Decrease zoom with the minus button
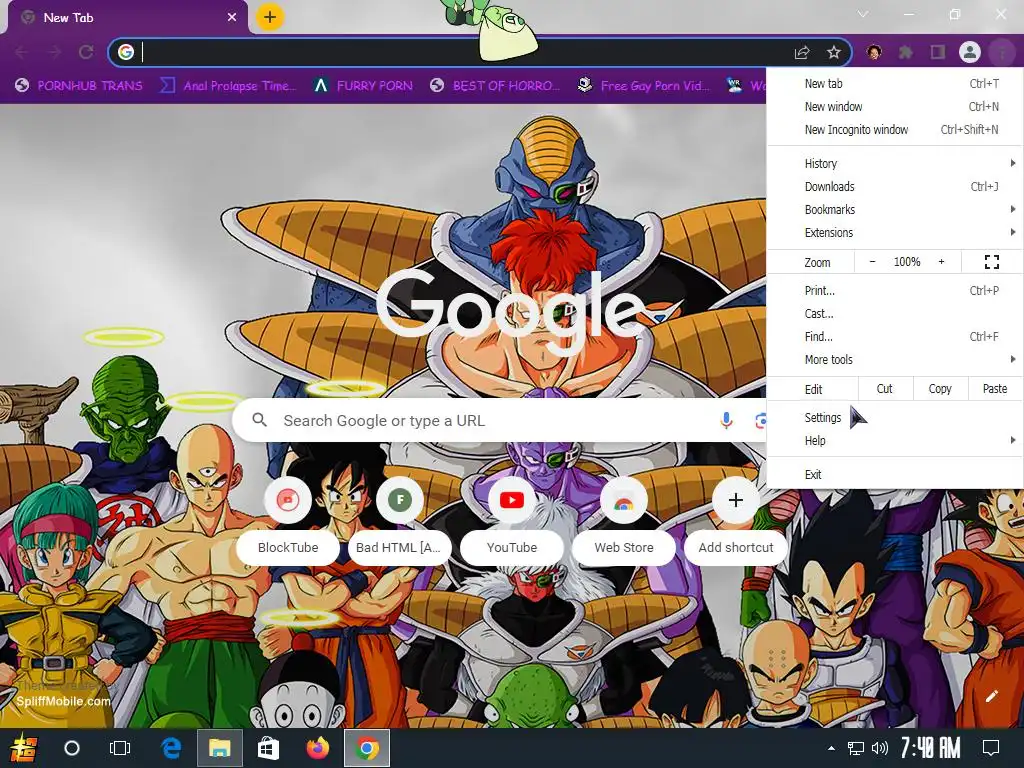 coord(872,262)
